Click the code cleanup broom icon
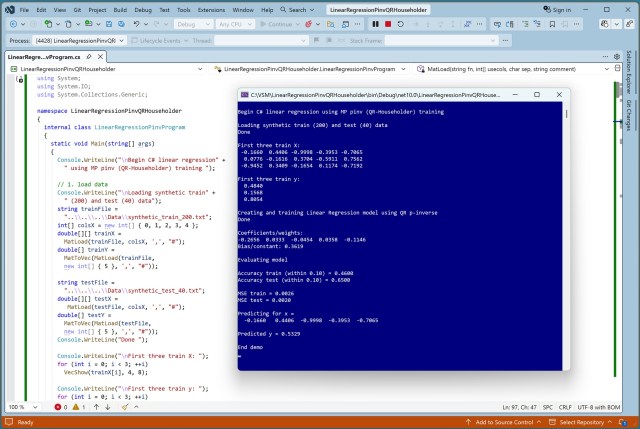The image size is (640, 429). pyautogui.click(x=125, y=407)
